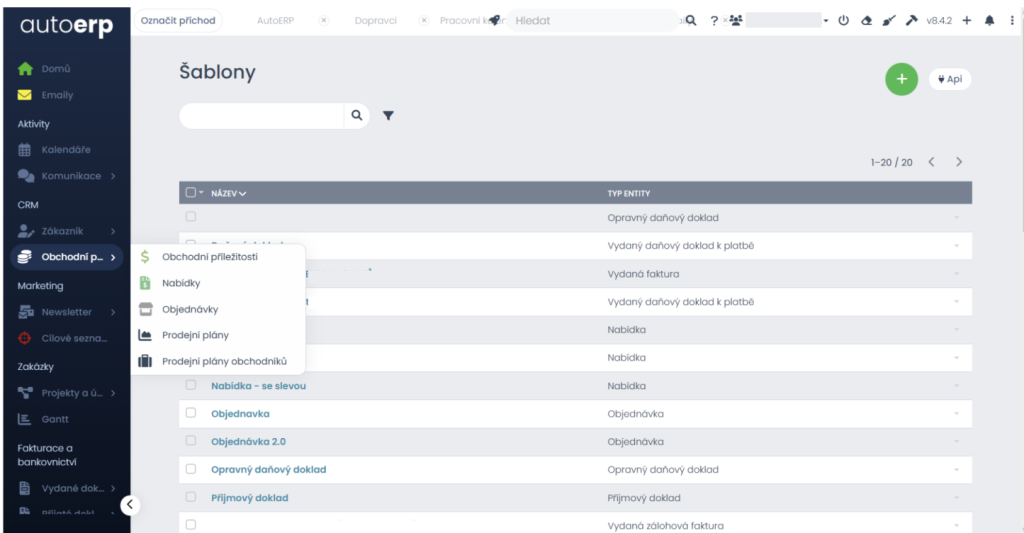The width and height of the screenshot is (1024, 533).
Task: Click the eraser icon in top bar
Action: tap(866, 21)
